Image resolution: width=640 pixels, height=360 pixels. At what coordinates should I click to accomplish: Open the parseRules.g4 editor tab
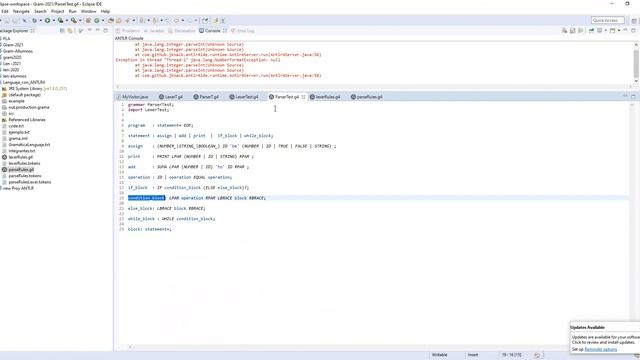click(x=367, y=97)
